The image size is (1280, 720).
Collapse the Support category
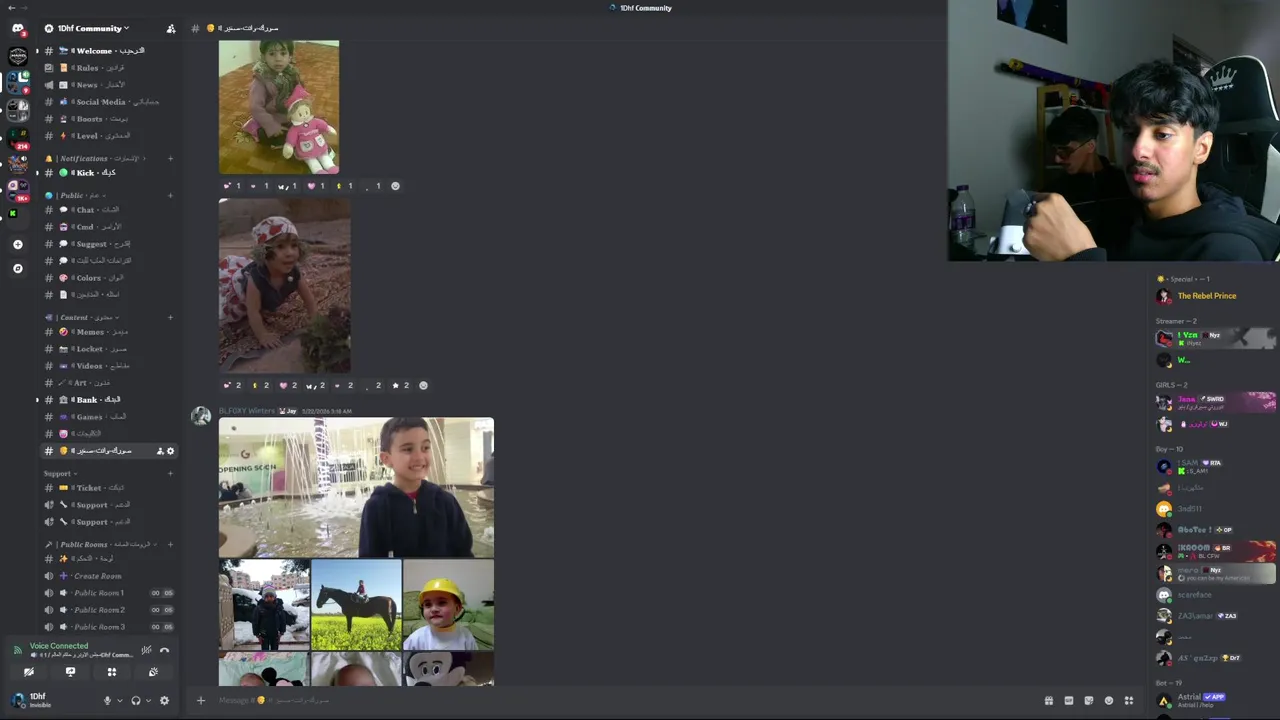(x=60, y=473)
